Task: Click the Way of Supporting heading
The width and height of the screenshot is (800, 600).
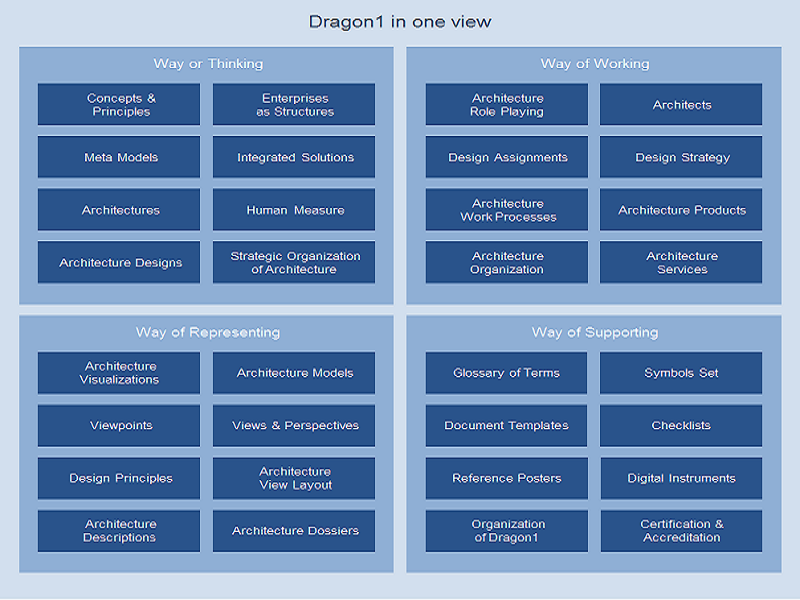Action: click(595, 333)
